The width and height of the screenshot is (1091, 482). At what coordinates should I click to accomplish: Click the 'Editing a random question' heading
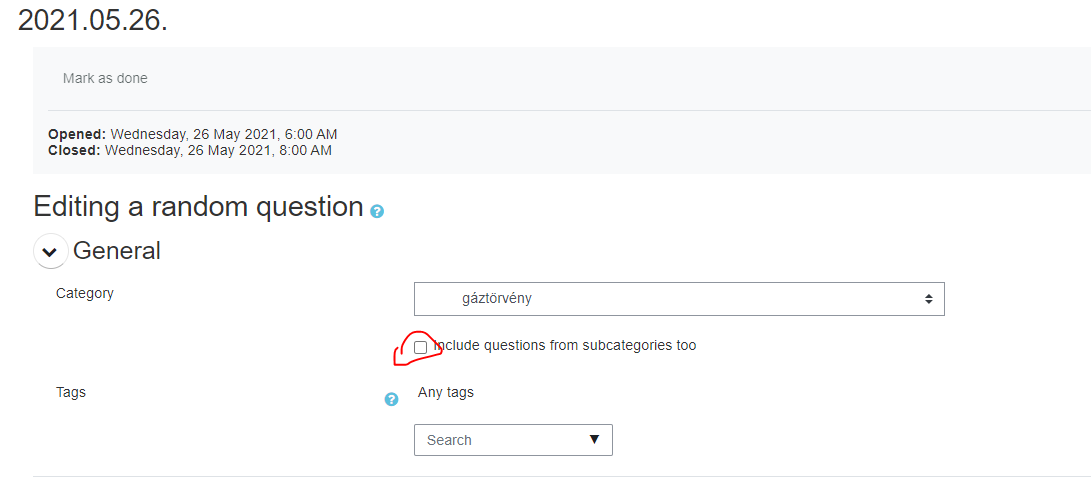click(x=198, y=207)
